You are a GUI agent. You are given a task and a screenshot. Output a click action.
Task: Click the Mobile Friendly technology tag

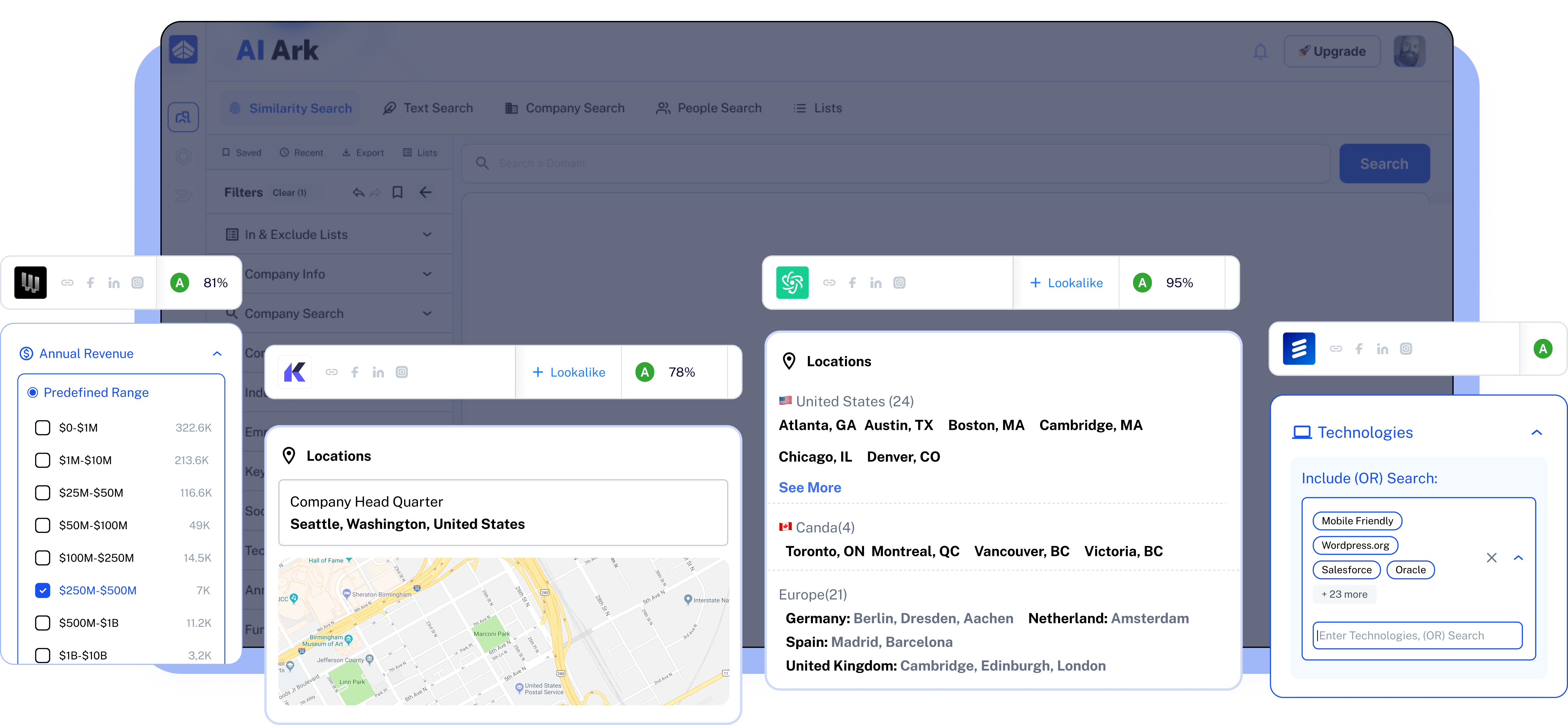tap(1357, 522)
